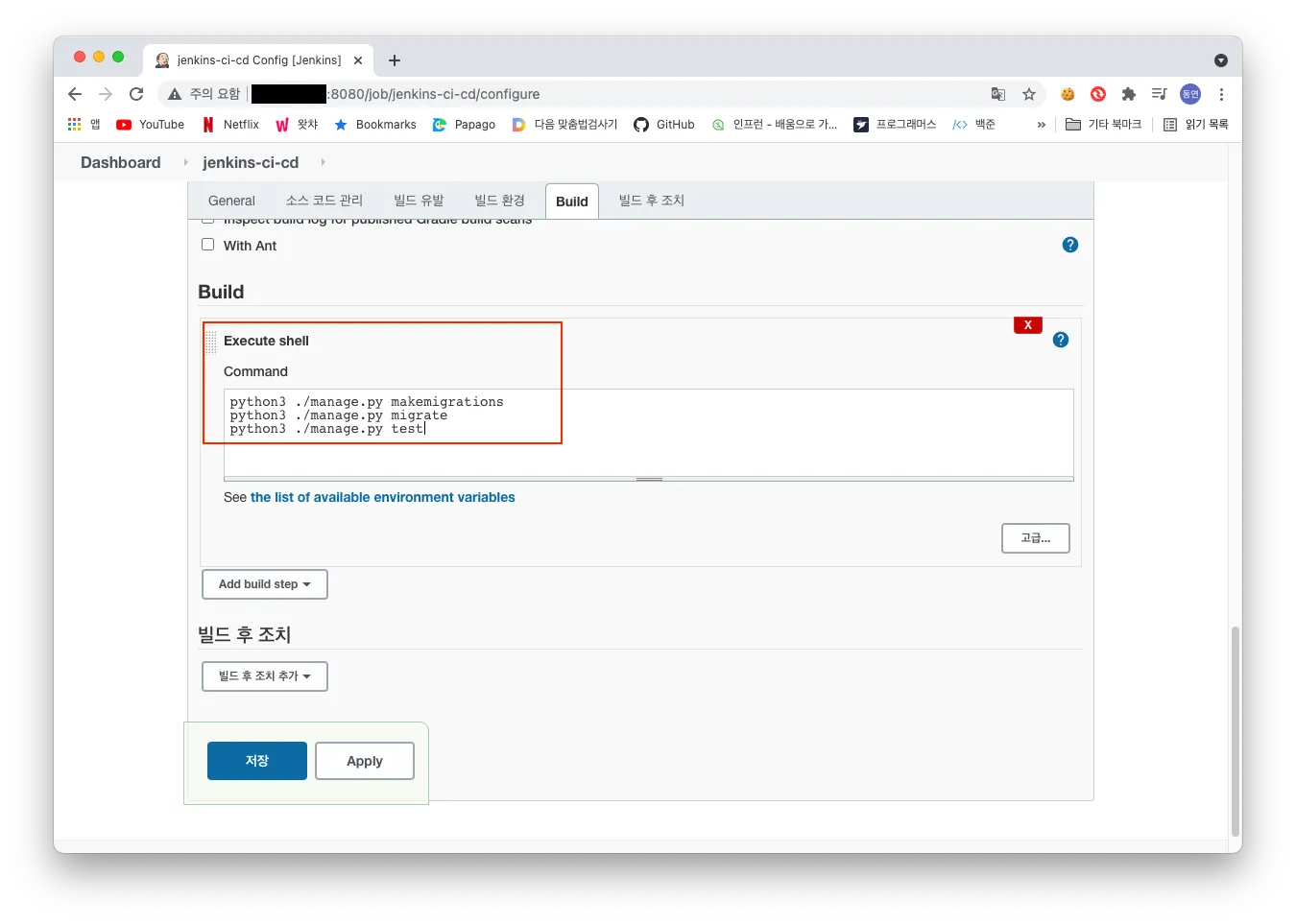Viewport: 1296px width, 924px height.
Task: Switch to the 빌드 후 조치 tab
Action: 652,201
